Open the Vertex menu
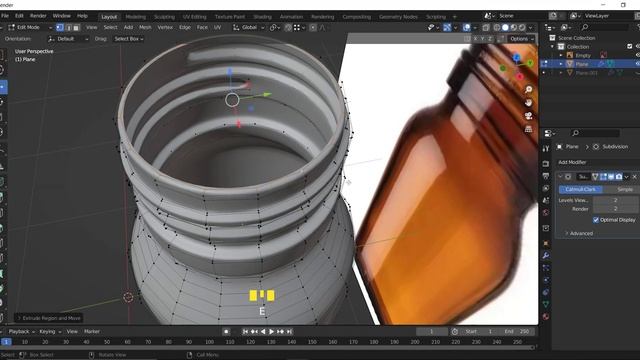The width and height of the screenshot is (640, 360). [165, 27]
